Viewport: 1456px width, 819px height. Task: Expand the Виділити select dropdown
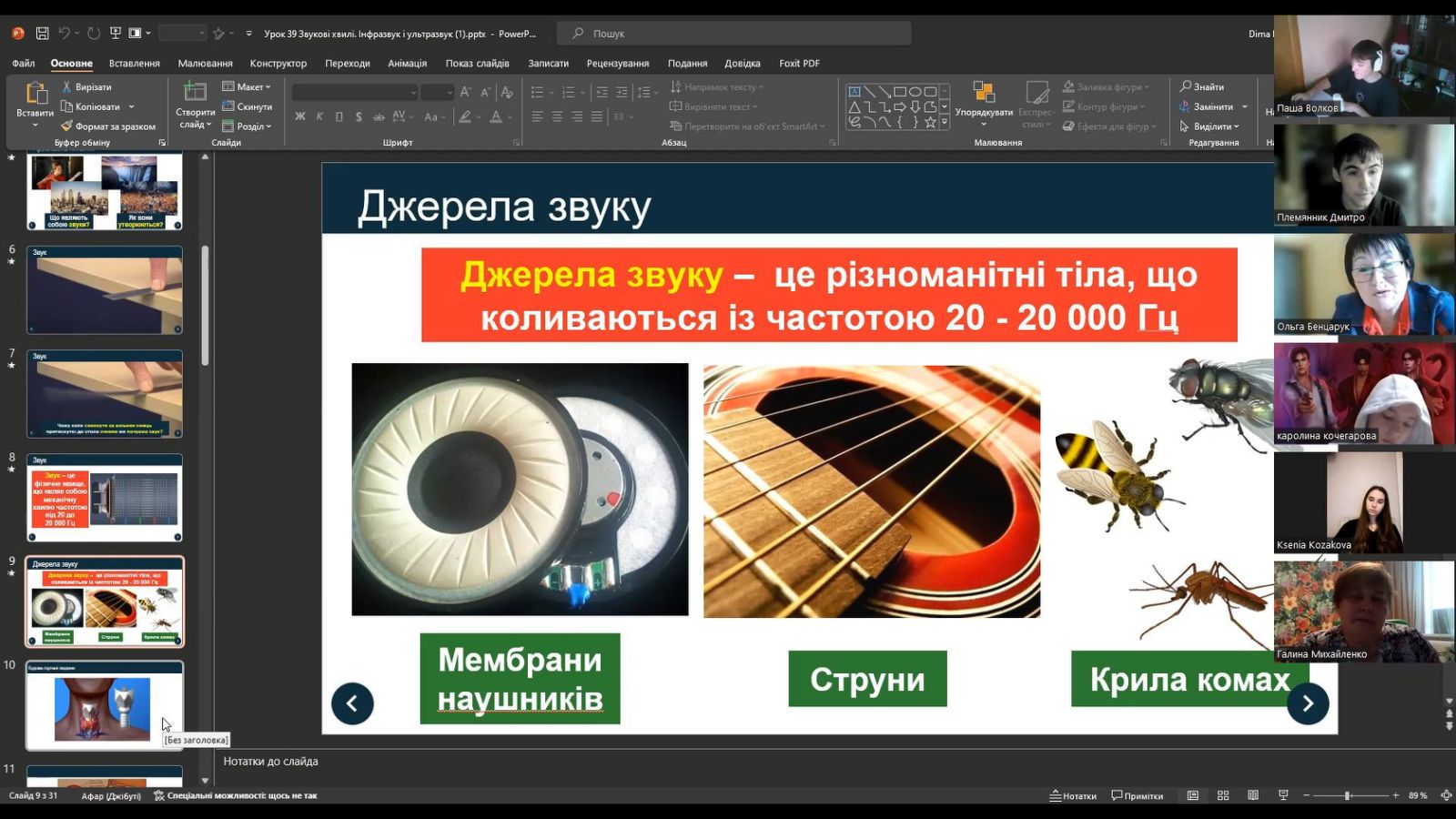pos(1210,126)
